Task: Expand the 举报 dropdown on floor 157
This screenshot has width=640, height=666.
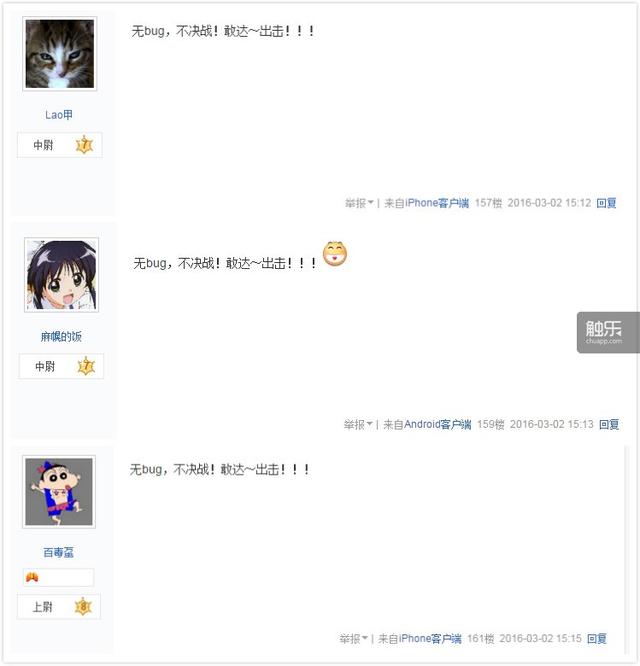Action: click(359, 203)
